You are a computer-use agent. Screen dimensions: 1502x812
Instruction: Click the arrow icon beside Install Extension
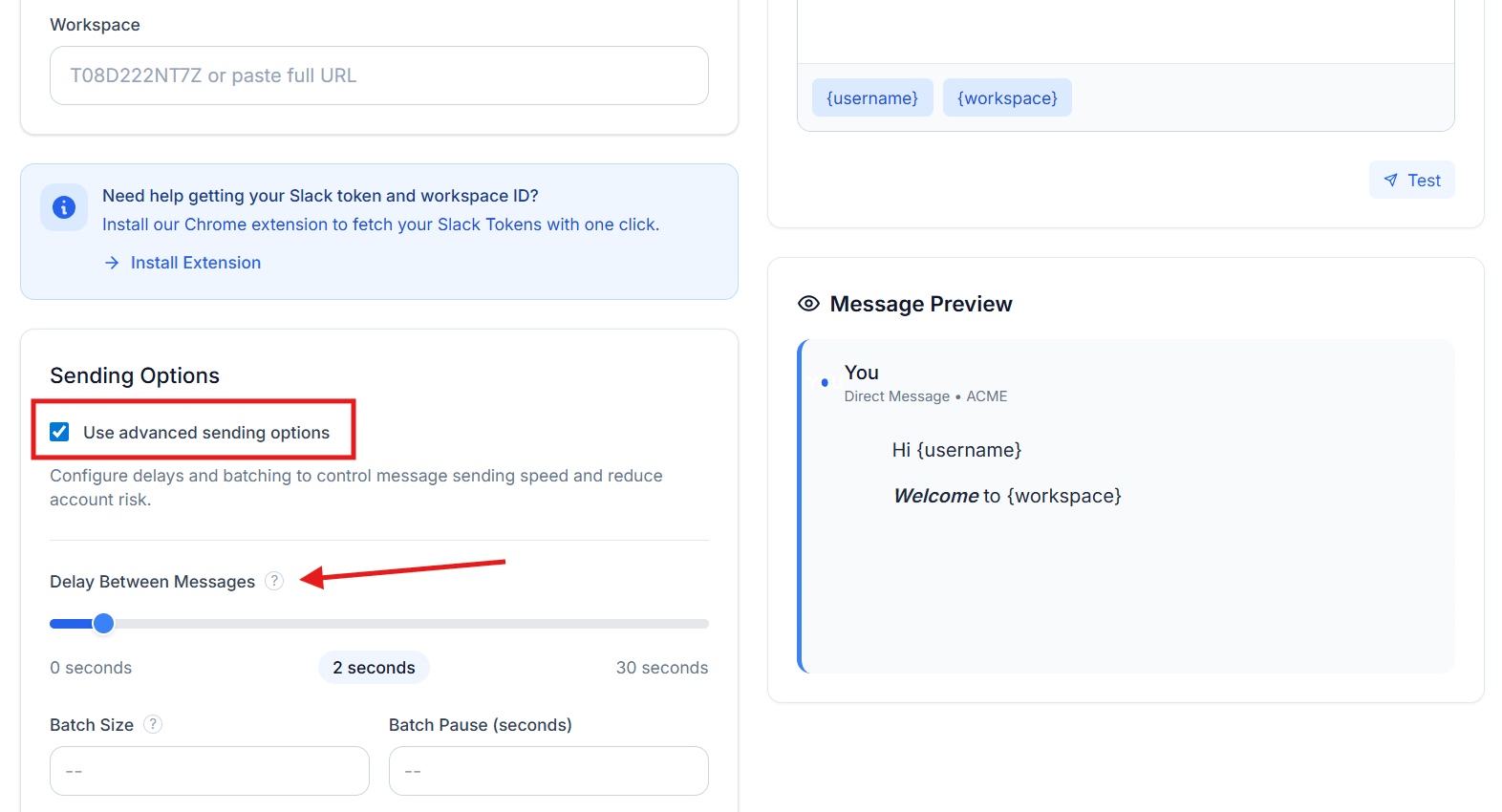[x=112, y=263]
